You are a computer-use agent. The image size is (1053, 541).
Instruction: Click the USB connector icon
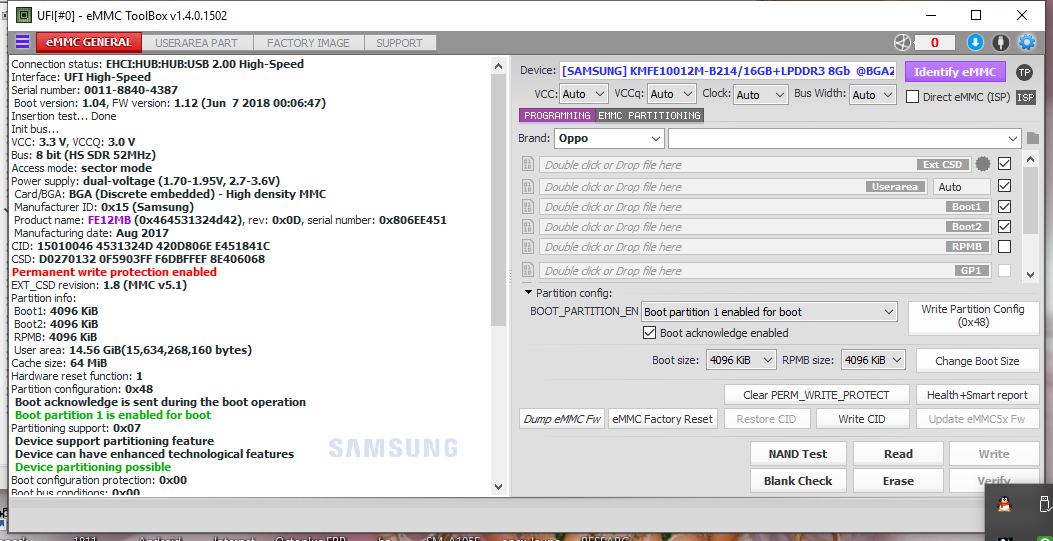point(1000,42)
